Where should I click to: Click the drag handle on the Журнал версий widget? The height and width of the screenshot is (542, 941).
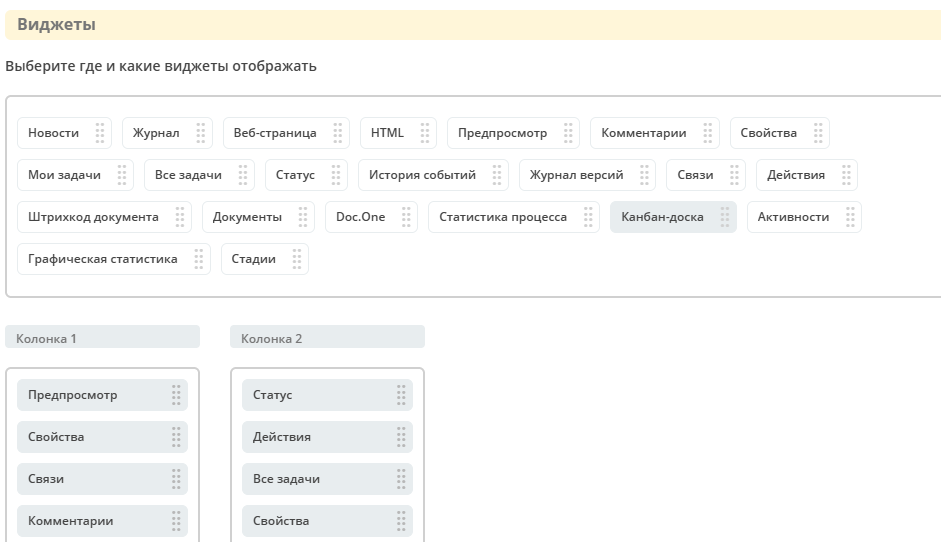point(644,175)
